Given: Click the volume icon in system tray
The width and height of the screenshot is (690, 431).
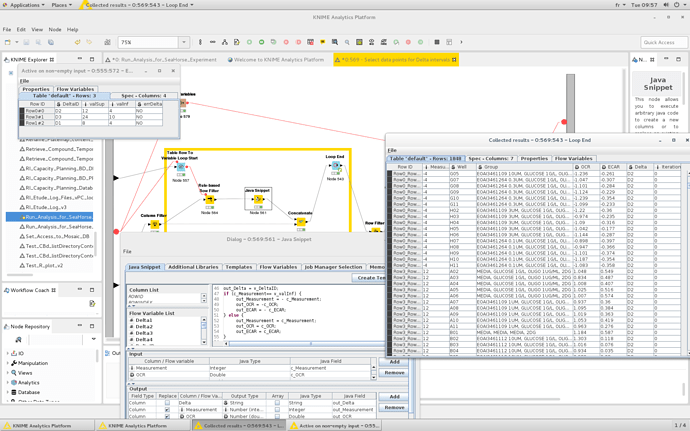Looking at the screenshot, I should pyautogui.click(x=666, y=5).
